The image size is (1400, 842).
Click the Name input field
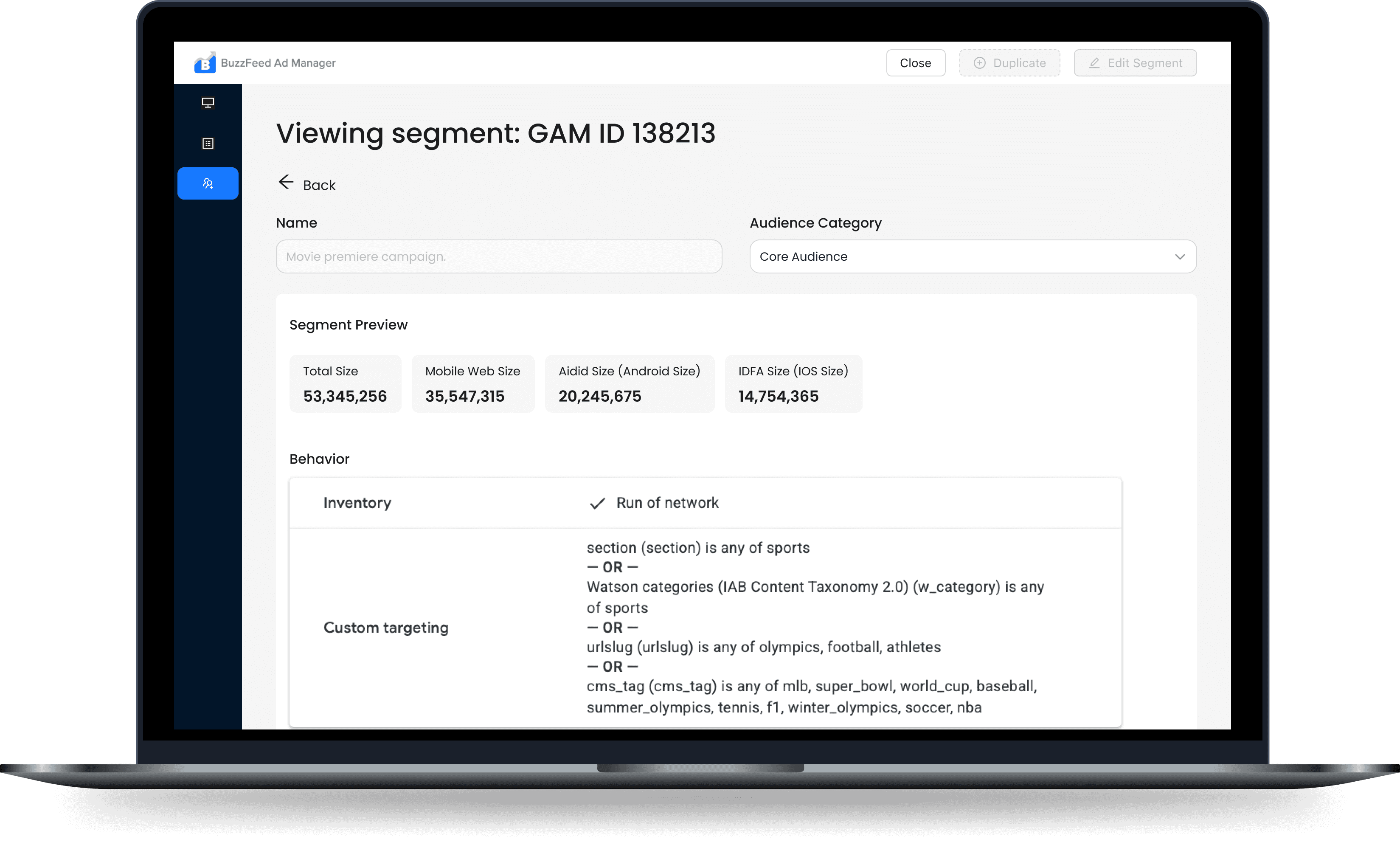498,256
